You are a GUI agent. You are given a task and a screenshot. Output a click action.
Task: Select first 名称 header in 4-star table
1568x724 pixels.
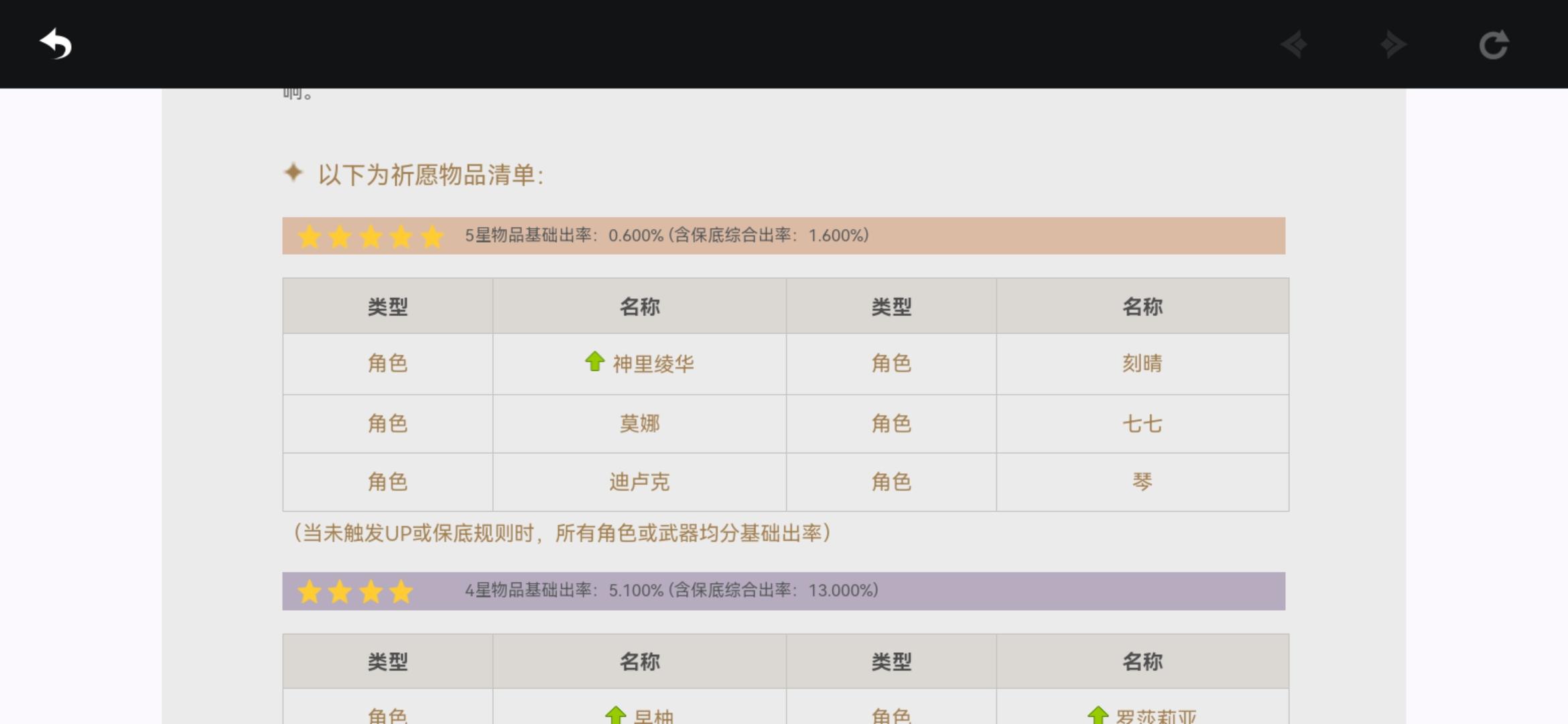click(639, 662)
